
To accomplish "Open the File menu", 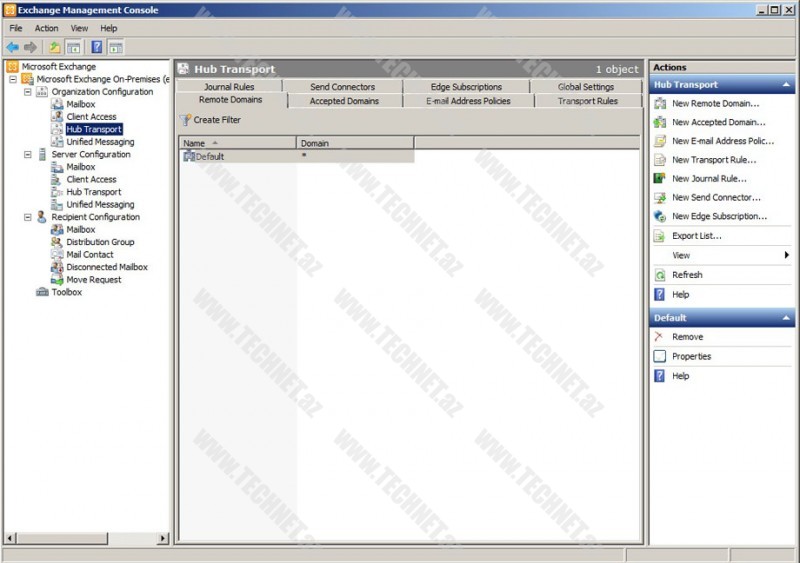I will tap(16, 28).
